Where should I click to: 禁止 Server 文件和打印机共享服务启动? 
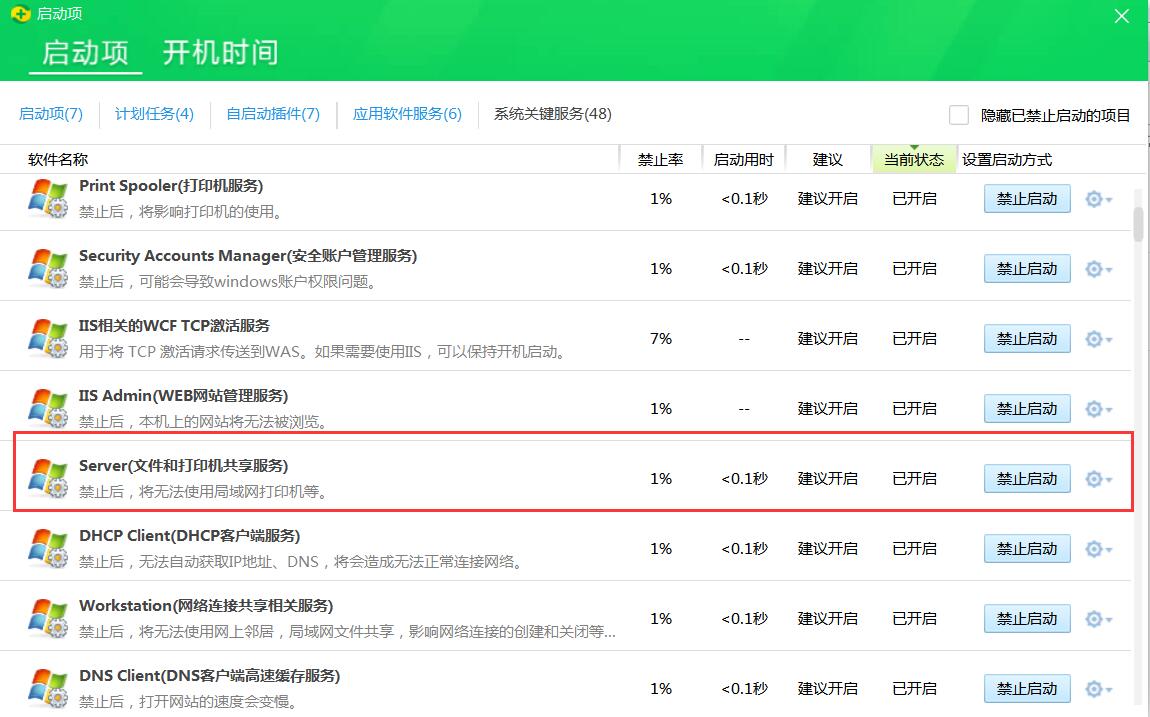coord(1027,478)
